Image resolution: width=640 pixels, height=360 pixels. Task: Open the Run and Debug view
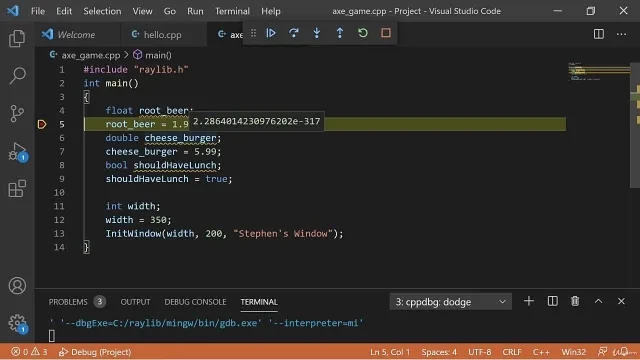tap(17, 152)
